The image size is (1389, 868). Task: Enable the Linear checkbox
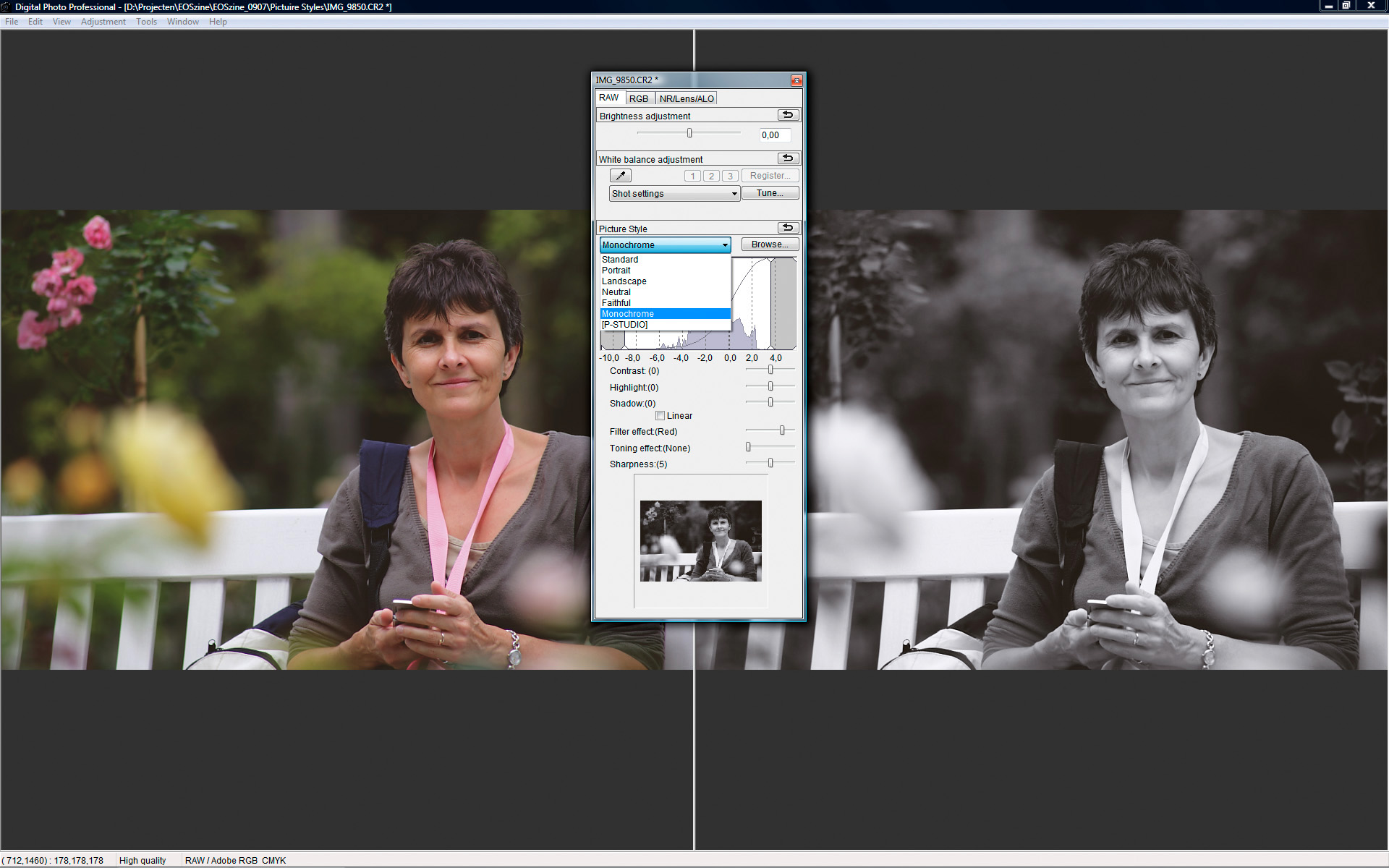point(660,416)
